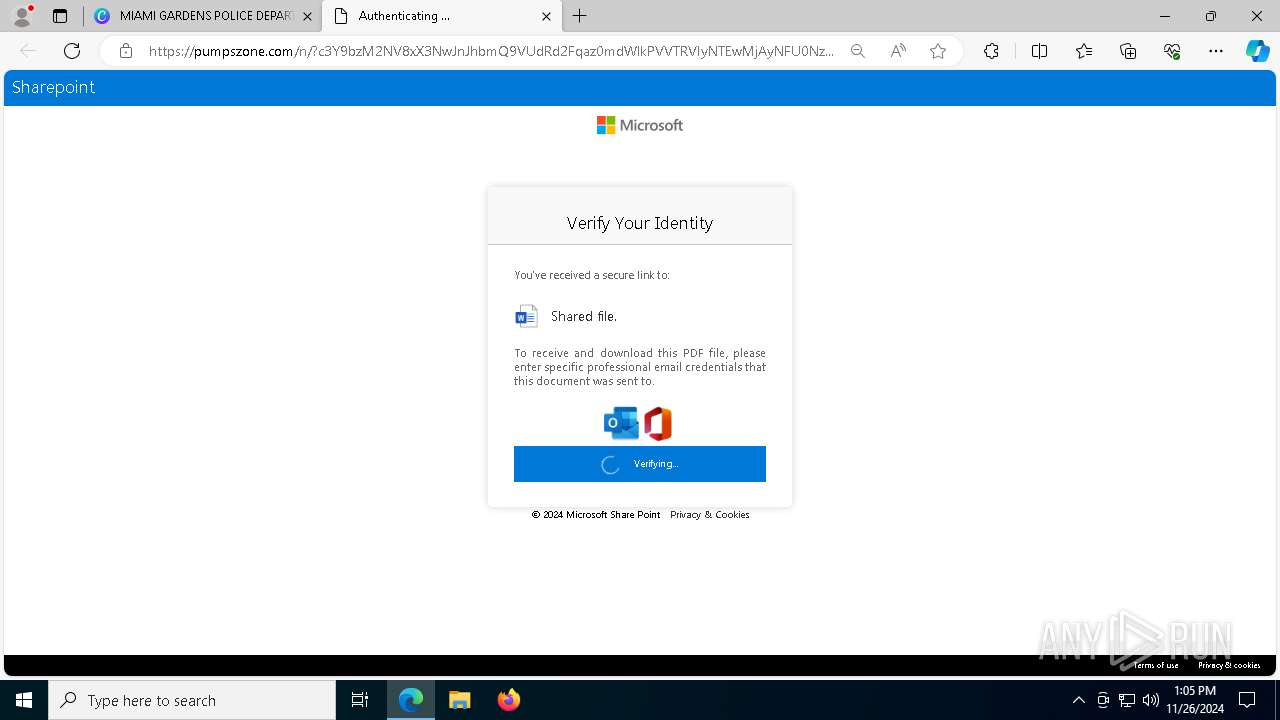This screenshot has width=1280, height=720.
Task: Open Firefox from the taskbar
Action: tap(509, 700)
